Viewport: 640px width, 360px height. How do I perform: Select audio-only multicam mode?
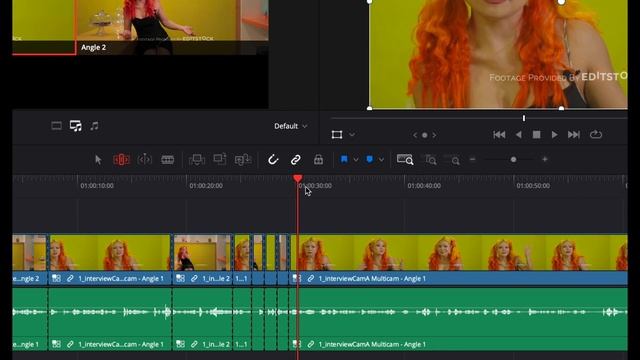(94, 126)
